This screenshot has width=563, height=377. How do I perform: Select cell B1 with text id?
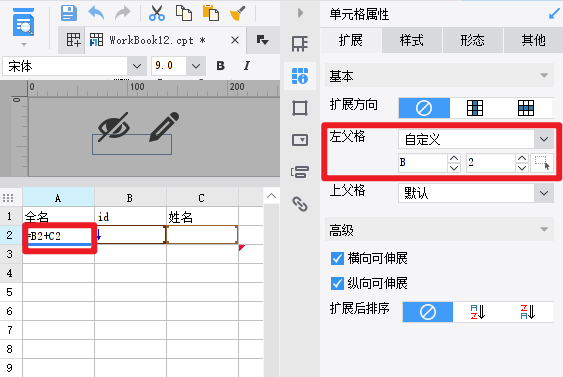130,217
